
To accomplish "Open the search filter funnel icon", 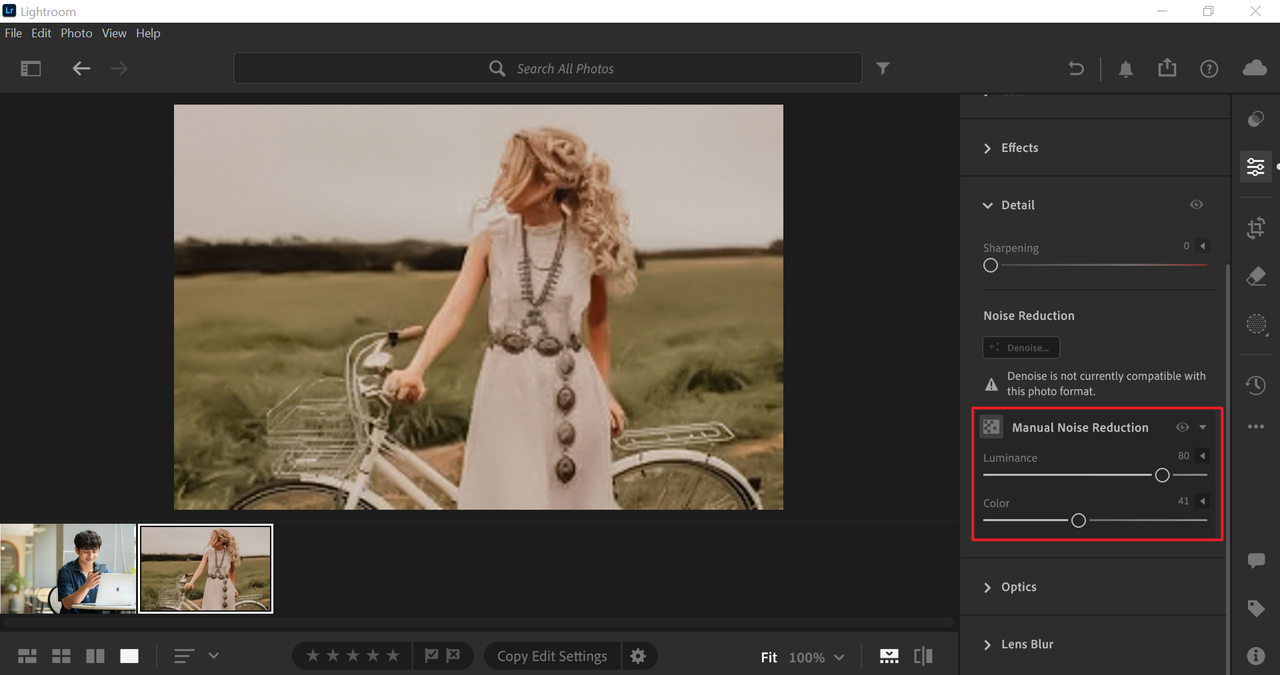I will point(883,68).
